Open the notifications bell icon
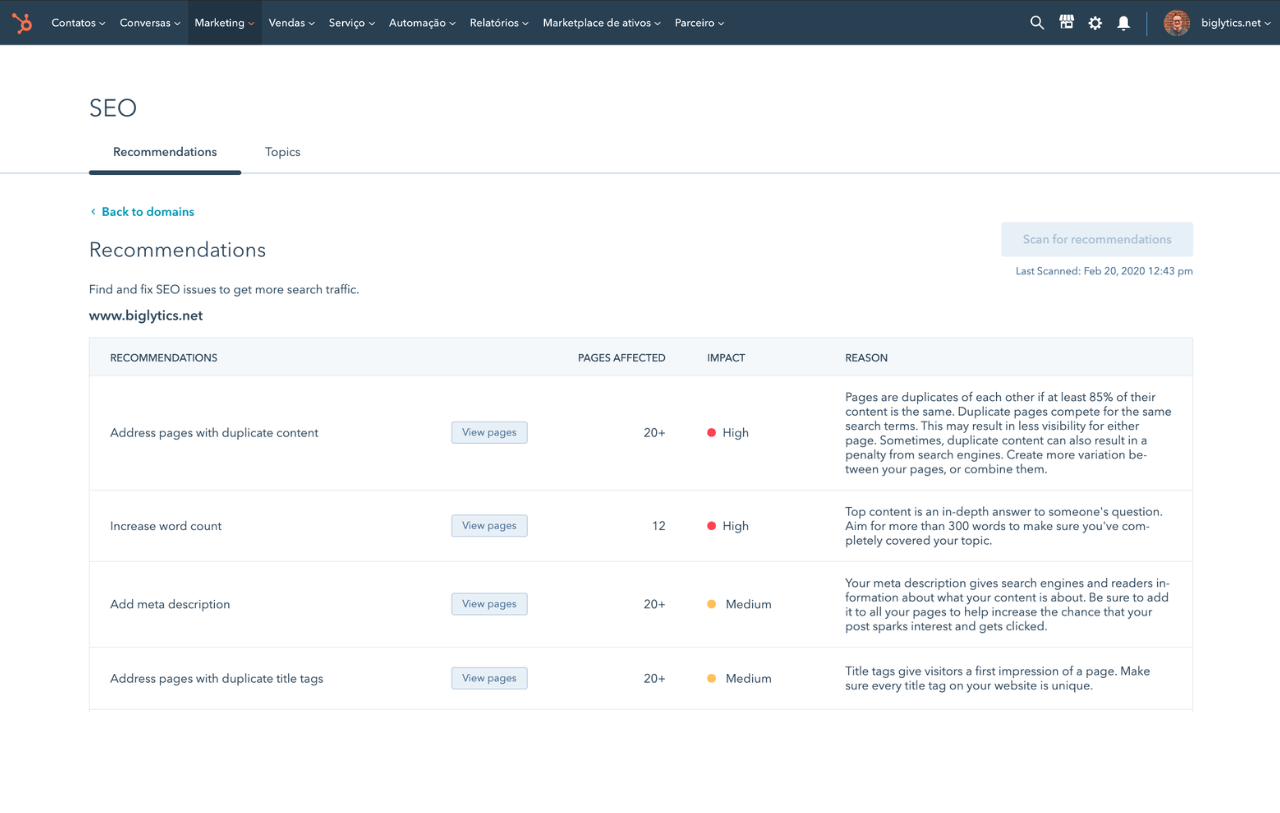The width and height of the screenshot is (1280, 813). [x=1123, y=22]
